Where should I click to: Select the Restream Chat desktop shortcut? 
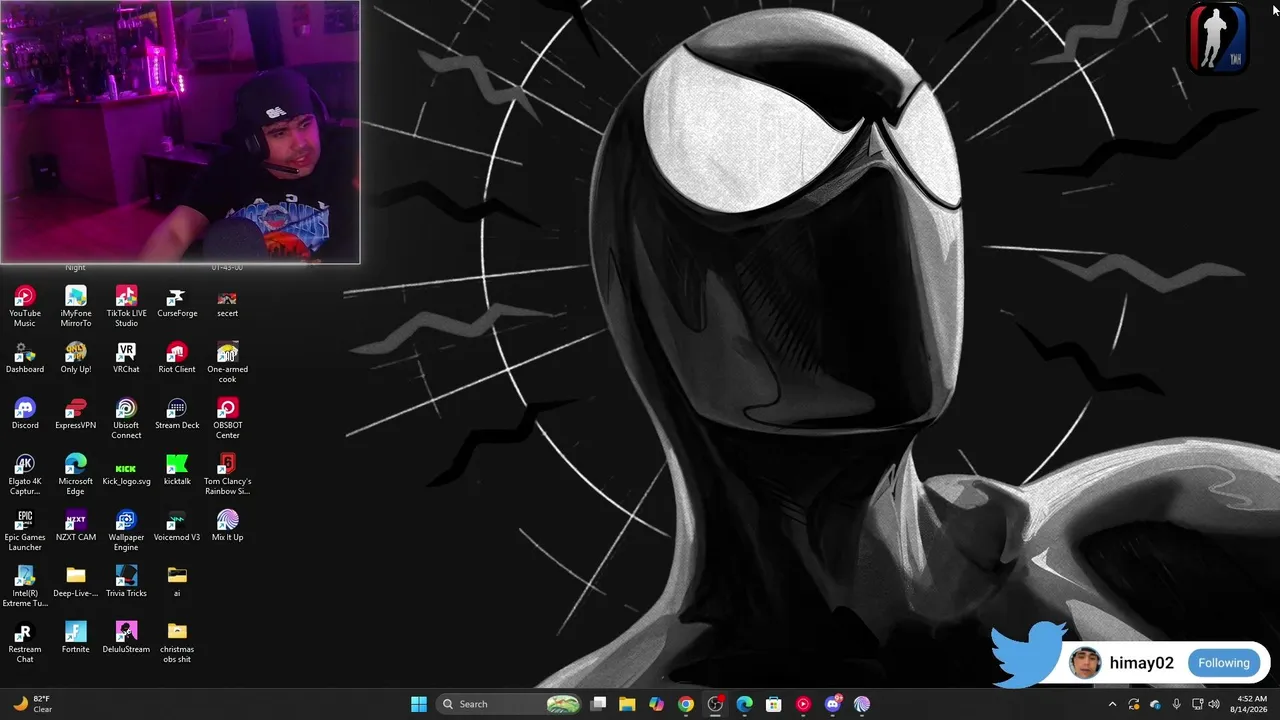click(x=25, y=642)
